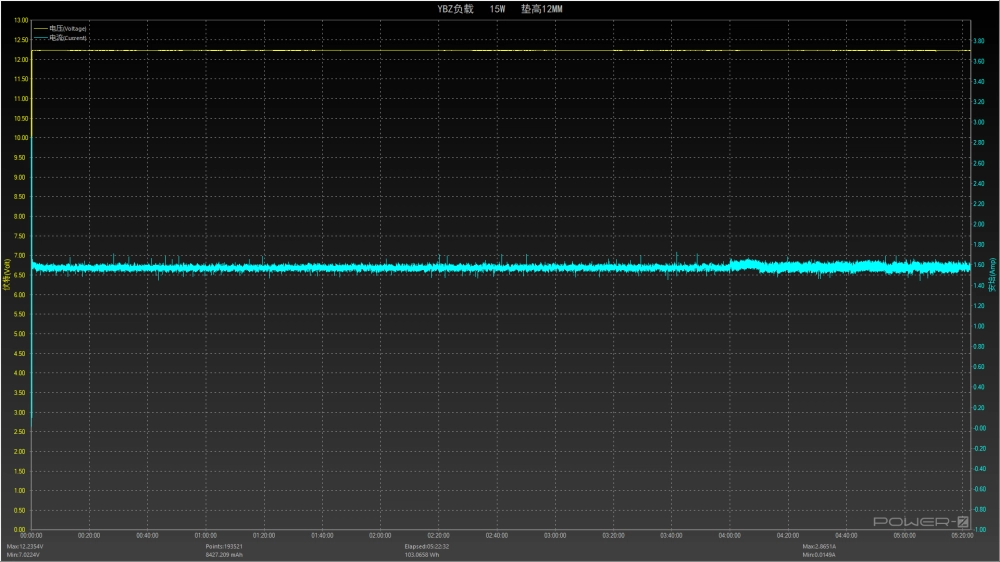Viewport: 1000px width, 562px height.
Task: Click the 3.00 amp axis label
Action: (979, 122)
